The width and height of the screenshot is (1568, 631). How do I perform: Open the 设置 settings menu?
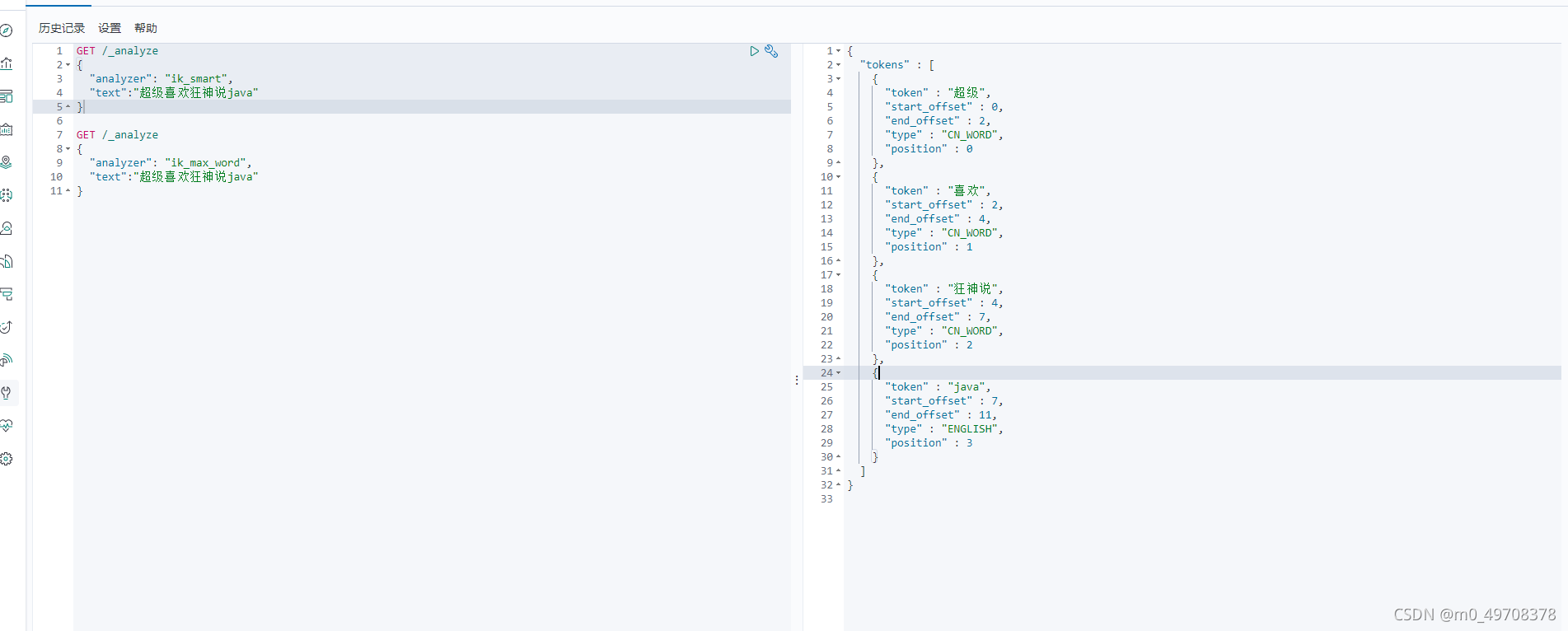point(110,28)
